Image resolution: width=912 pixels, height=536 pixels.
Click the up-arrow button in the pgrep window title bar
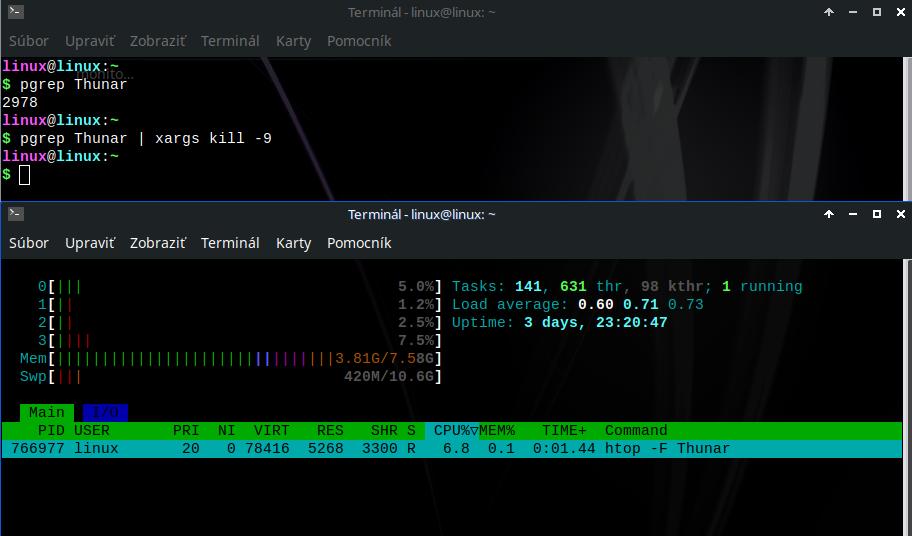point(829,13)
